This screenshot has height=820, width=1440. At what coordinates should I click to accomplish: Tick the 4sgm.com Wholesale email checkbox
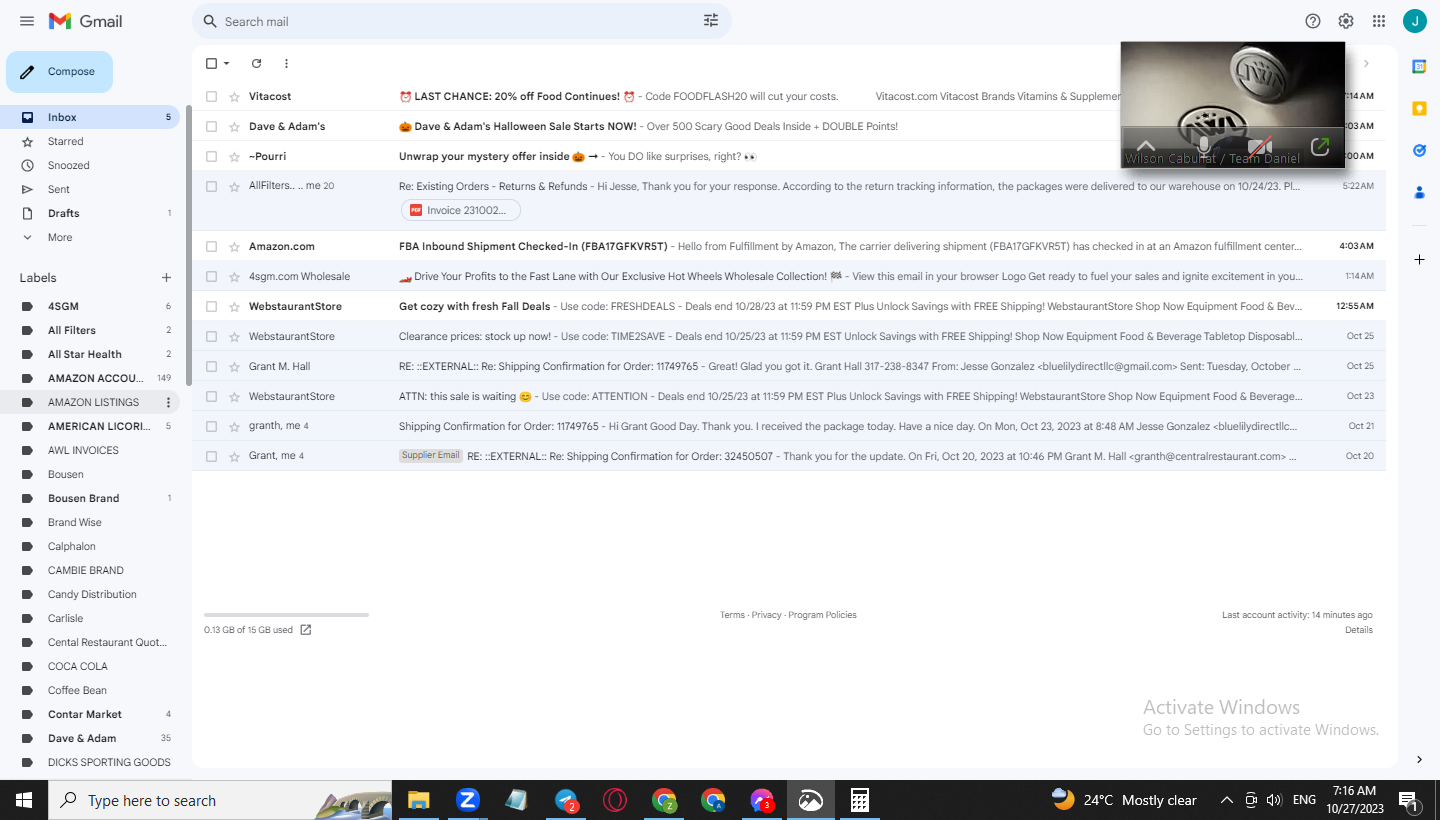[211, 276]
